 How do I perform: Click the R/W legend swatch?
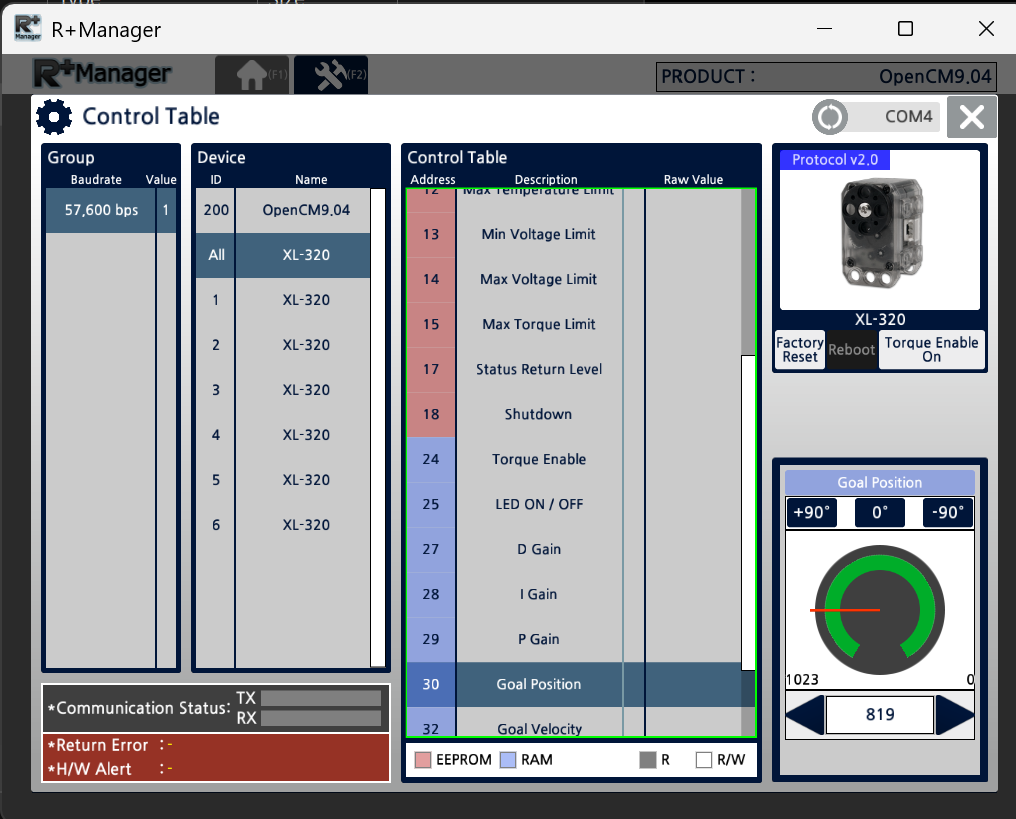(x=704, y=760)
